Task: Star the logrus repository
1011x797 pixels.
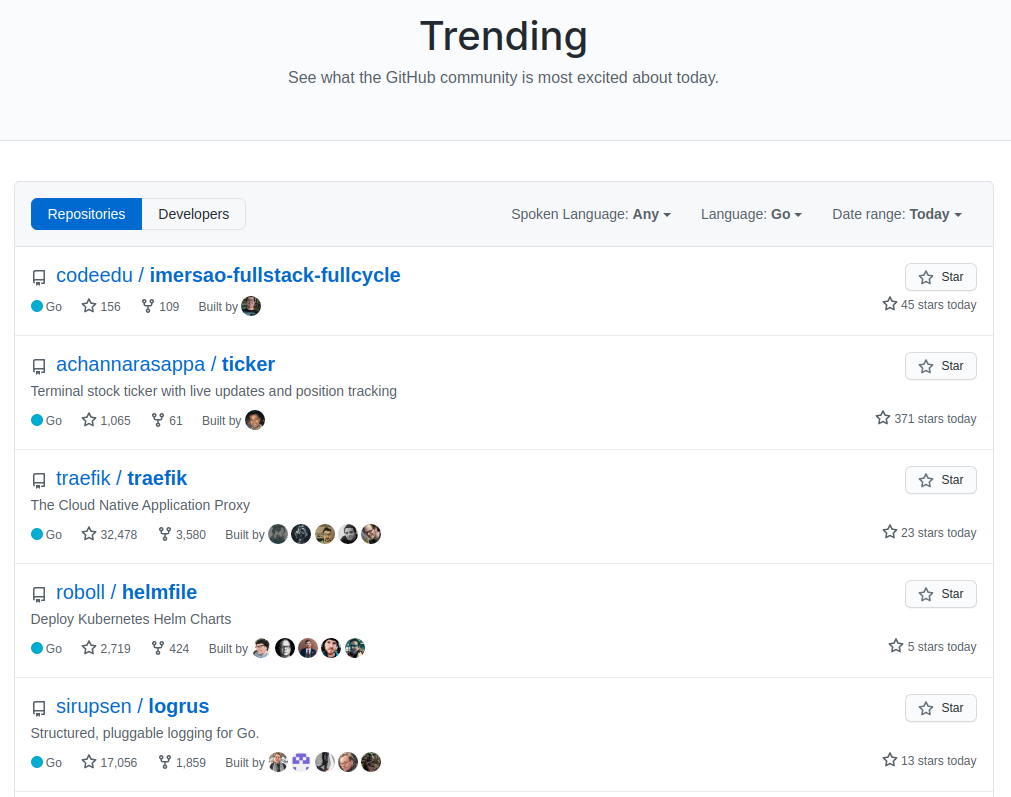Action: coord(941,708)
